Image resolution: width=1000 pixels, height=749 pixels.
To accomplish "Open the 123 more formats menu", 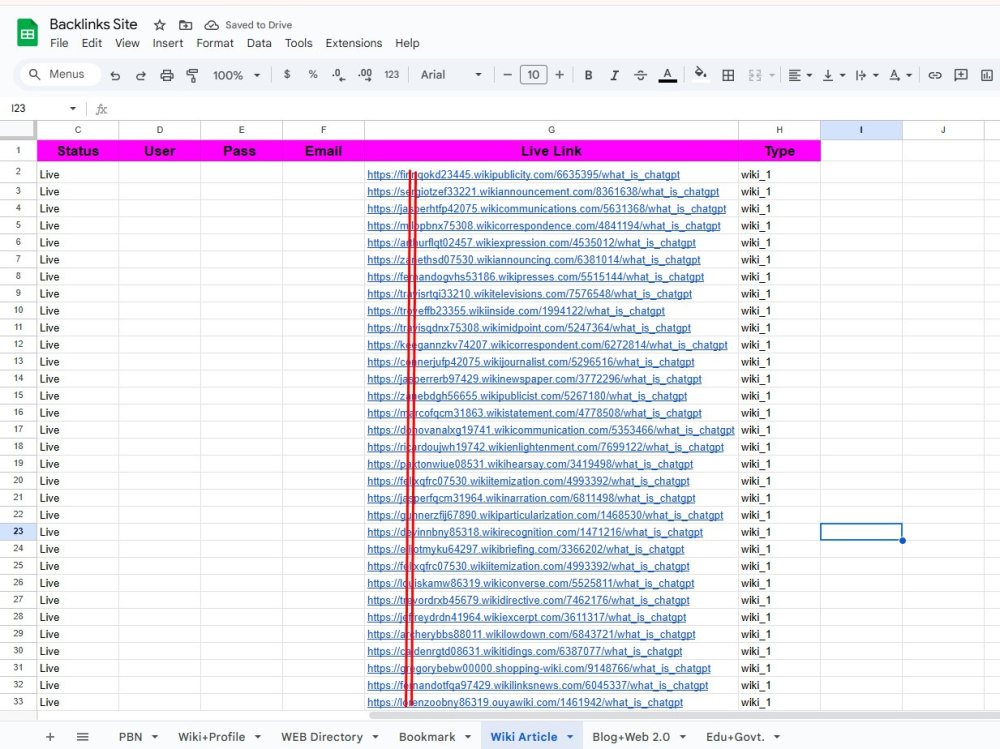I will pyautogui.click(x=392, y=75).
